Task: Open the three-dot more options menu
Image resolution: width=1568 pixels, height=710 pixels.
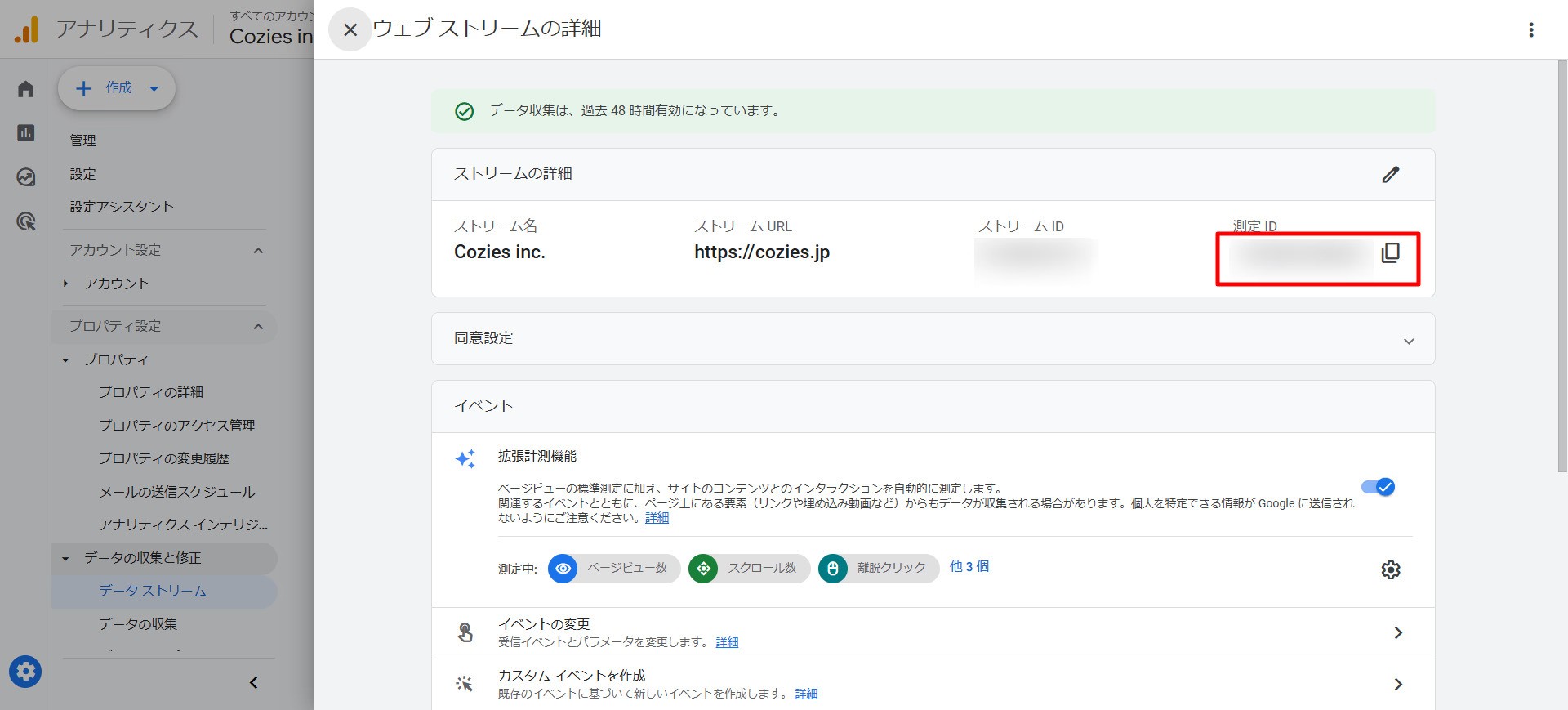Action: pyautogui.click(x=1531, y=30)
